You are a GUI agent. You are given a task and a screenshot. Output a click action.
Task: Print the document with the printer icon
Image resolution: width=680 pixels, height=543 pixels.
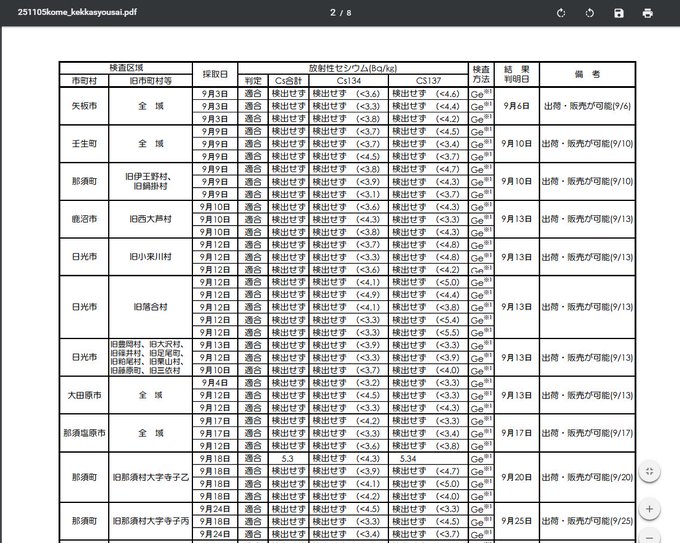coord(647,13)
